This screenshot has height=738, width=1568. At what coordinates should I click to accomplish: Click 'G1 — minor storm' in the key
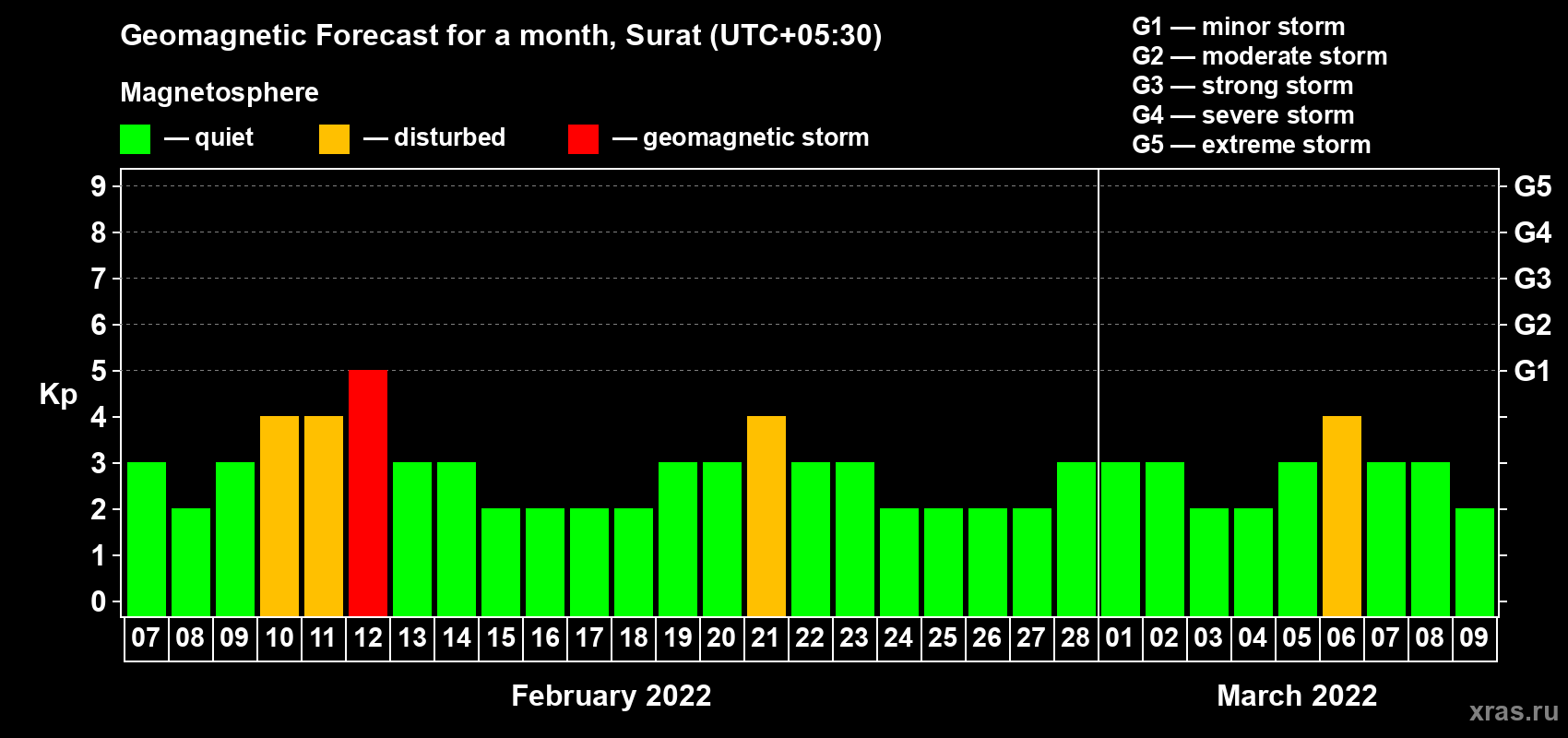[x=1239, y=27]
